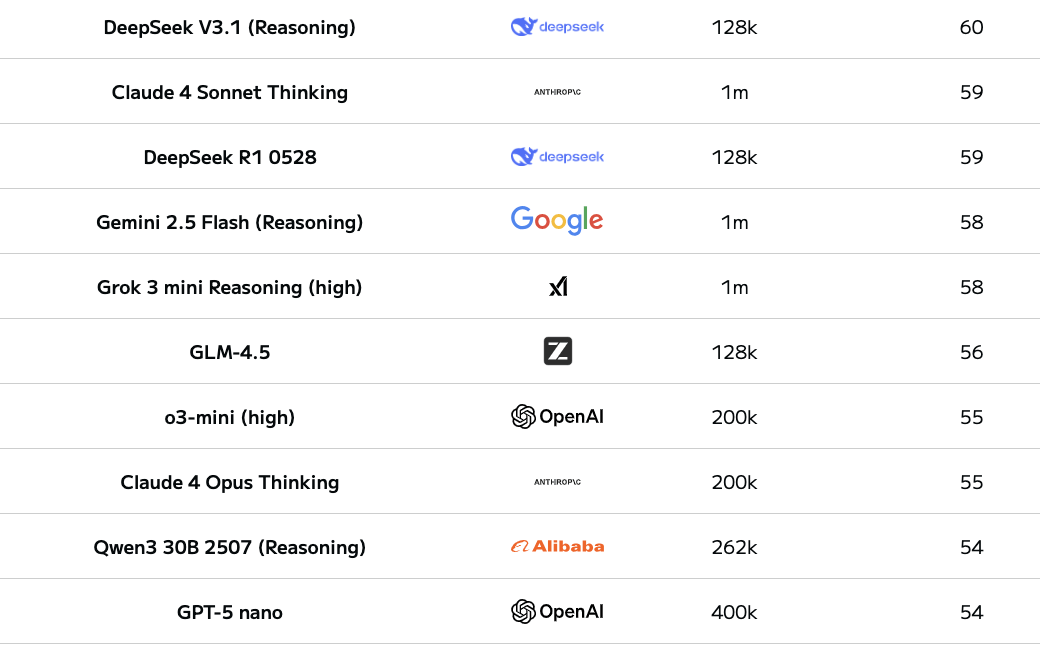This screenshot has height=656, width=1040.
Task: Select Gemini 2.5 Flash (Reasoning) model name
Action: tap(230, 223)
